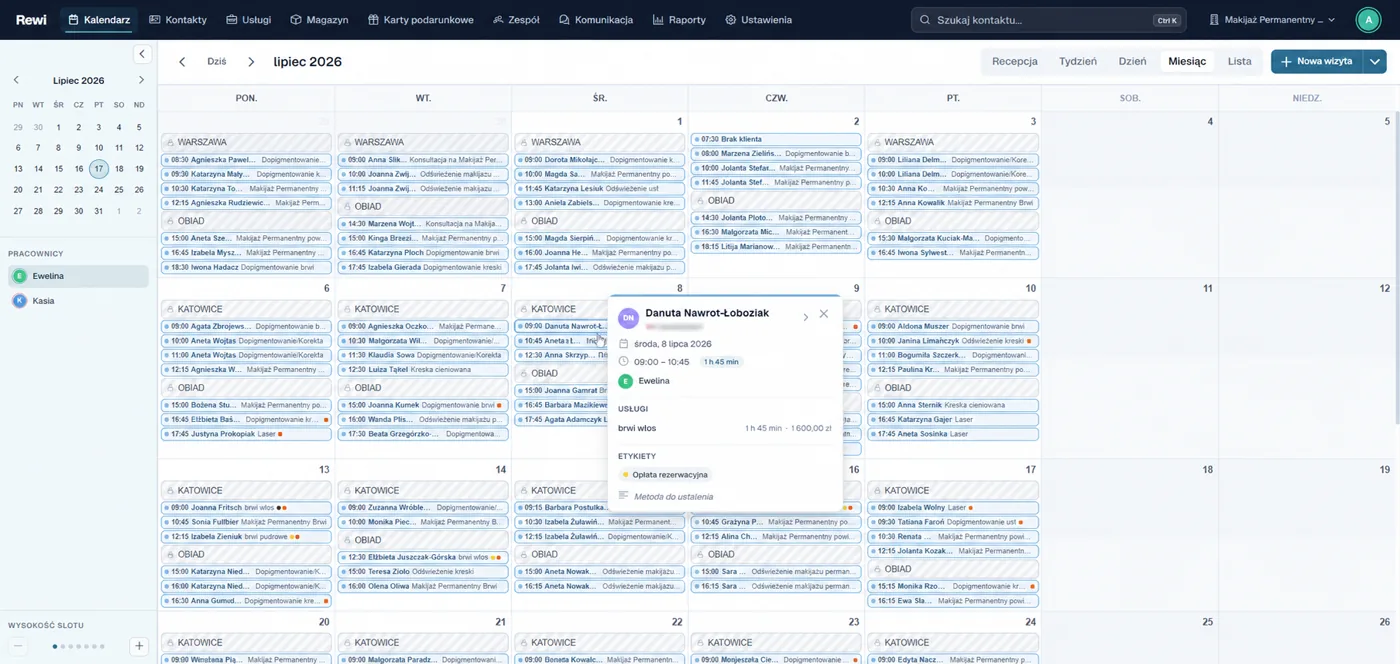
Task: Switch to the Recepcja view
Action: click(x=1015, y=61)
